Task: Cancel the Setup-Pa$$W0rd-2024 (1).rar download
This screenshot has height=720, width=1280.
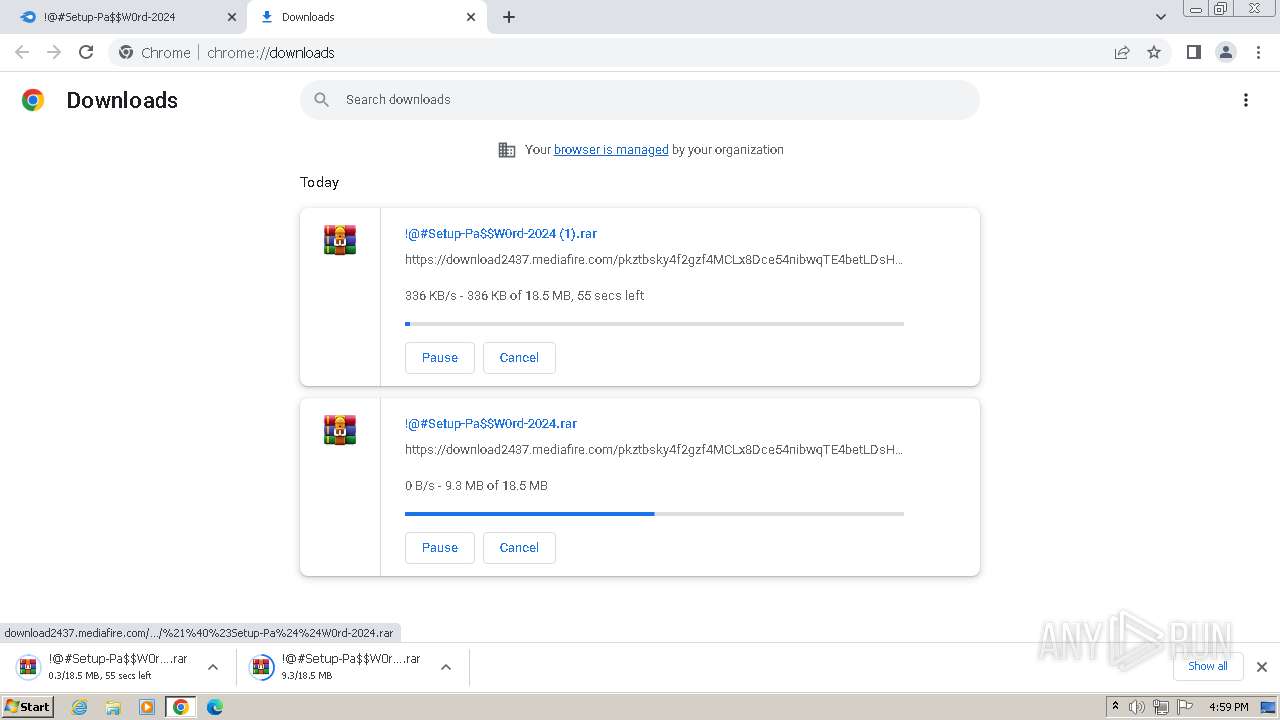Action: [x=519, y=358]
